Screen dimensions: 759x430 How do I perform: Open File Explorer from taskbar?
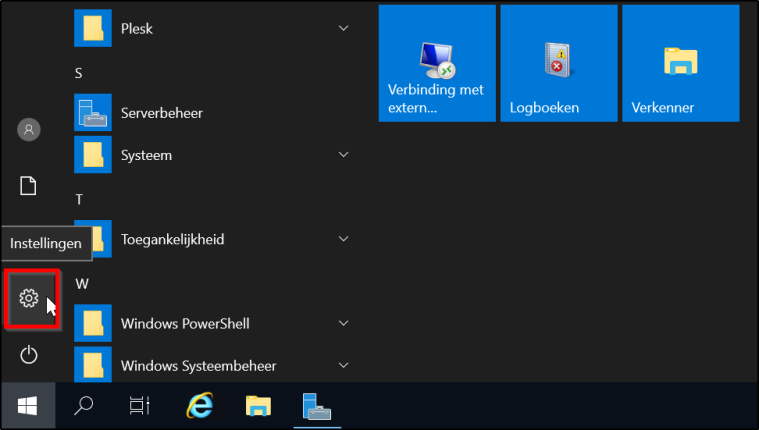259,405
